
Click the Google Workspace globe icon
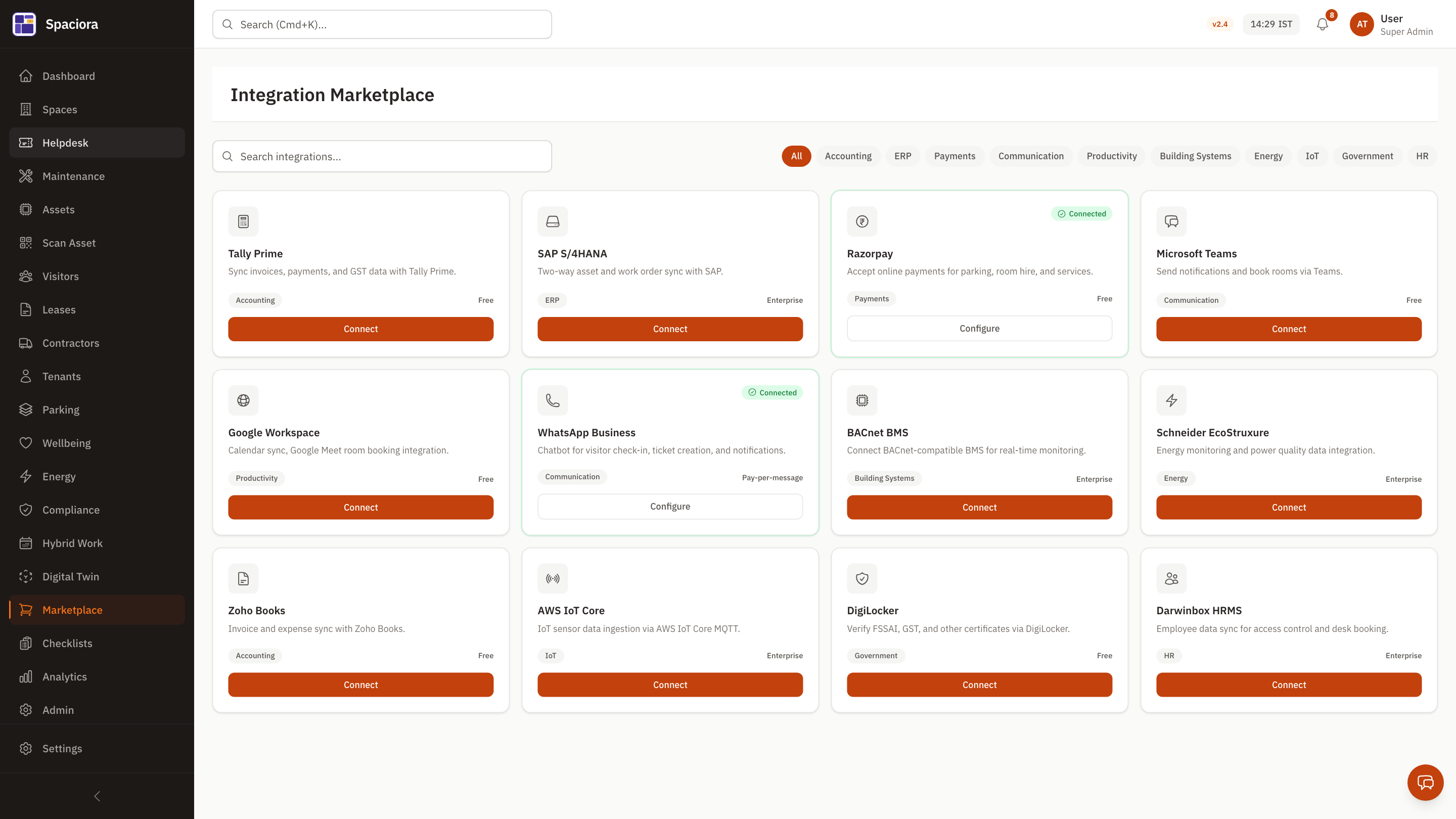(x=243, y=400)
